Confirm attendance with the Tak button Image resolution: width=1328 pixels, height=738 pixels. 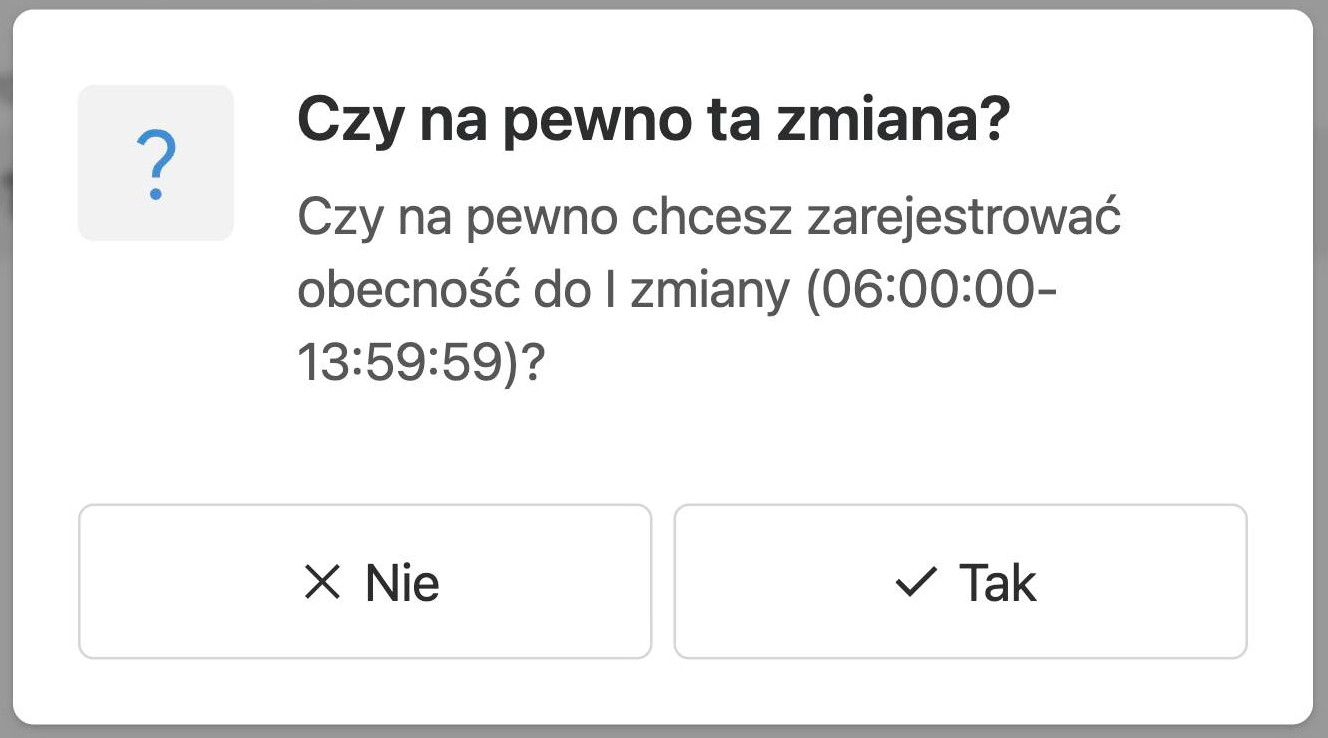click(x=960, y=582)
